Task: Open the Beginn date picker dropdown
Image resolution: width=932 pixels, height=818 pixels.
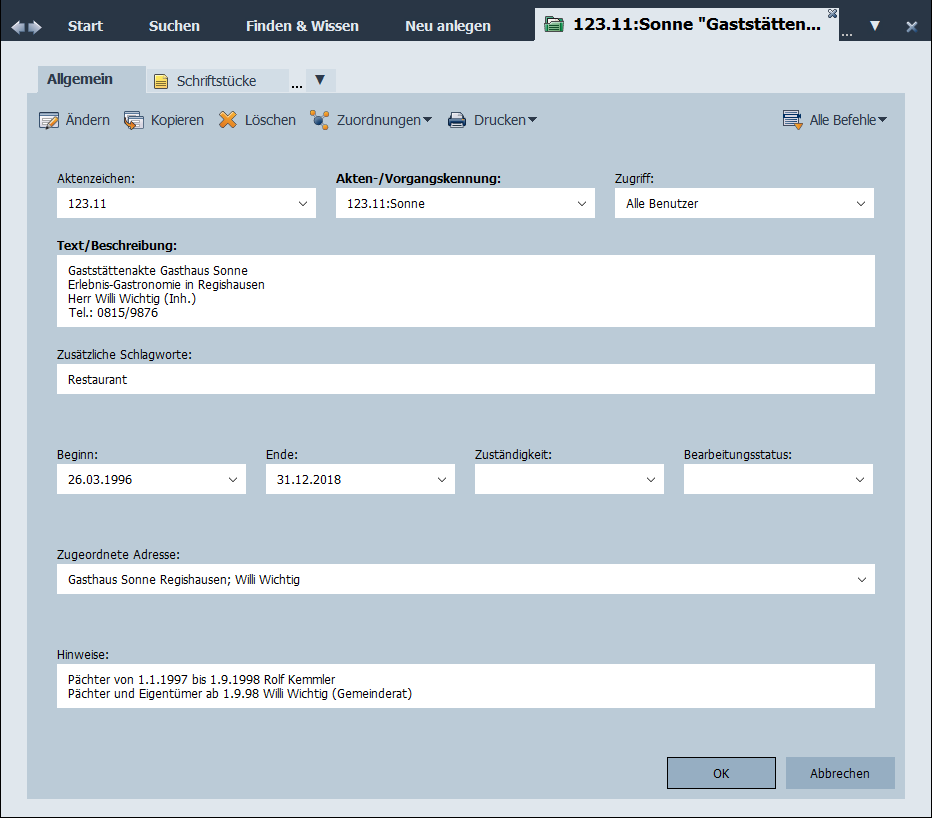Action: click(x=233, y=480)
